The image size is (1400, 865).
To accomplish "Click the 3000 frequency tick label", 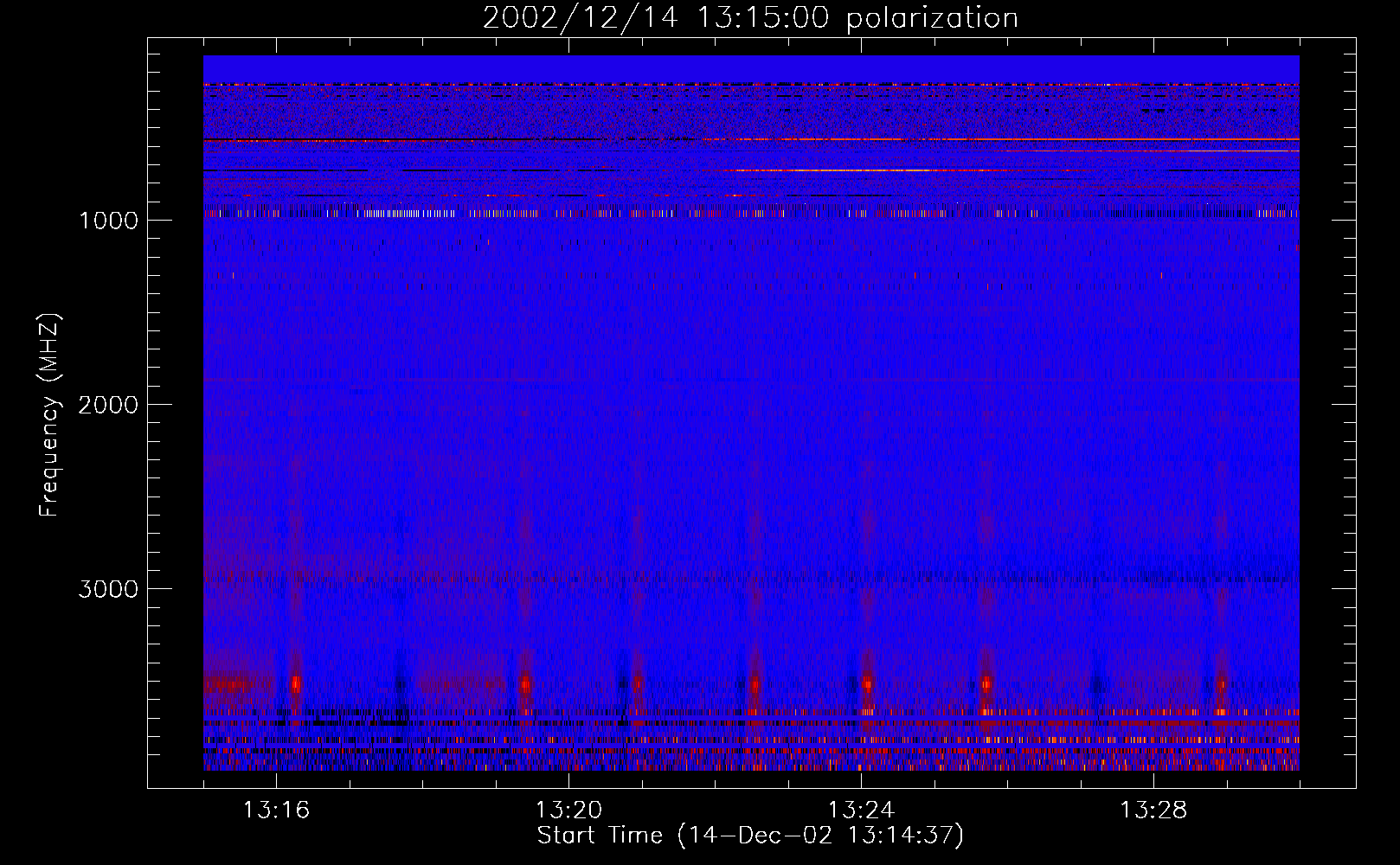I will click(108, 589).
